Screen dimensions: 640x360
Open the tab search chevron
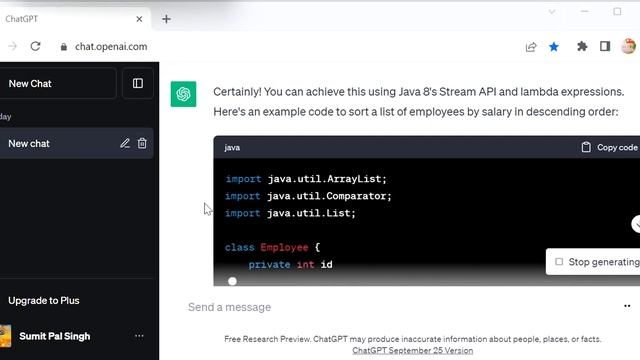pyautogui.click(x=552, y=12)
